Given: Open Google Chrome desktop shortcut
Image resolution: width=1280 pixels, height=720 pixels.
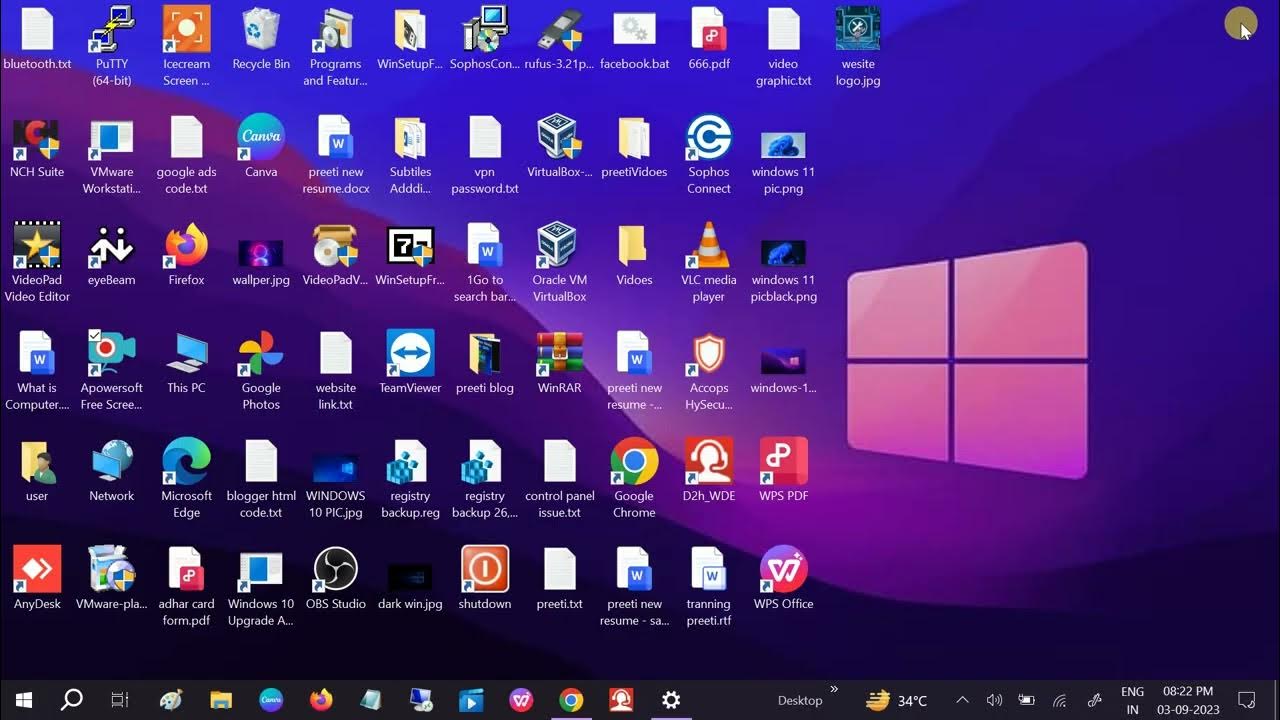Looking at the screenshot, I should pyautogui.click(x=634, y=462).
